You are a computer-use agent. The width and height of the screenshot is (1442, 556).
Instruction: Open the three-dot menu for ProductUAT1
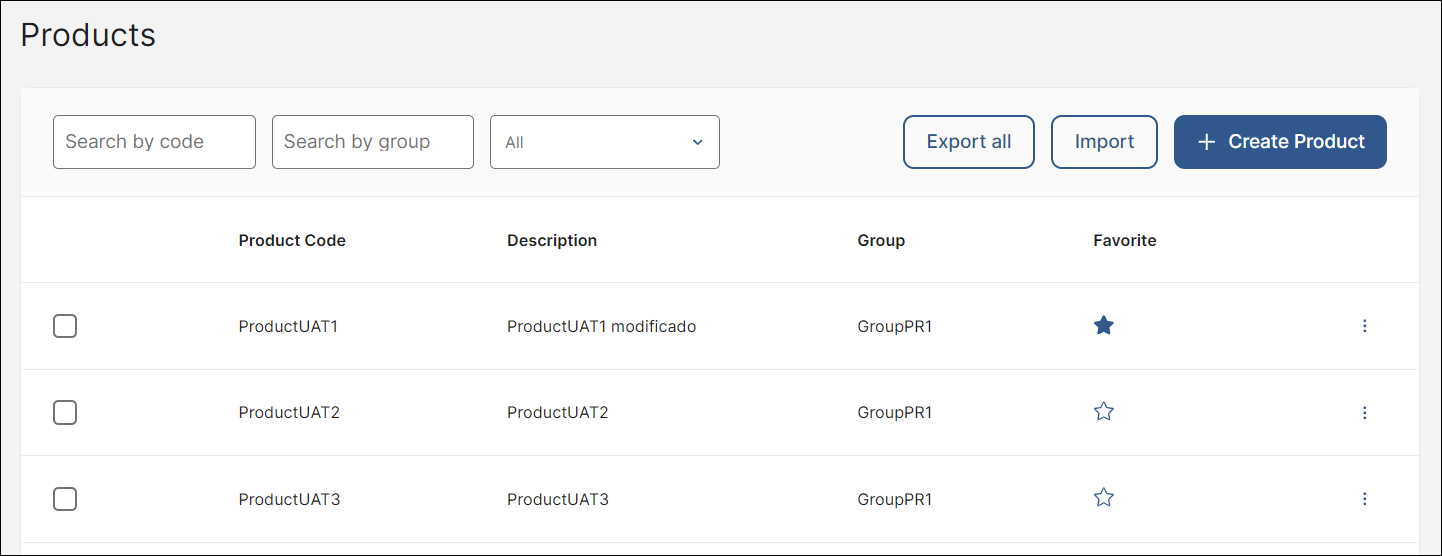click(1364, 326)
